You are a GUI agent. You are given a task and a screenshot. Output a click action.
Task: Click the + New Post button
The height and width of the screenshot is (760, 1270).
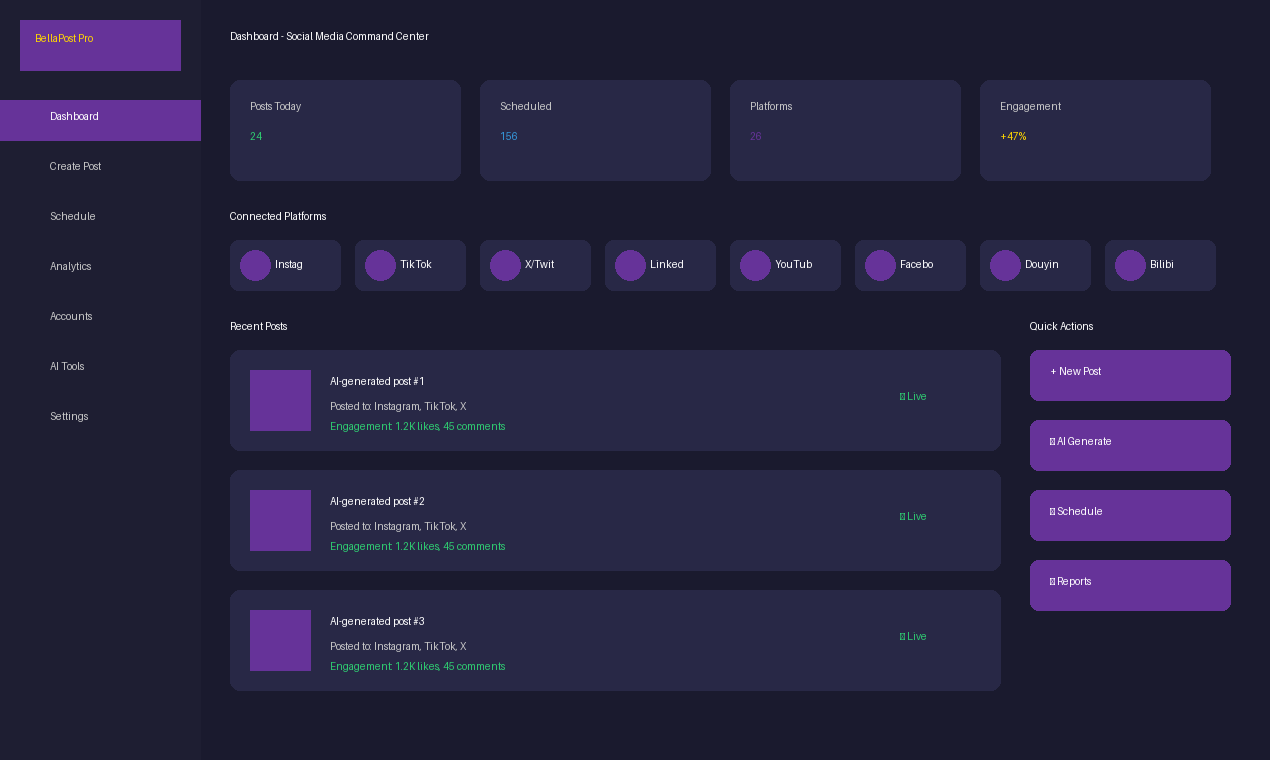click(1130, 375)
